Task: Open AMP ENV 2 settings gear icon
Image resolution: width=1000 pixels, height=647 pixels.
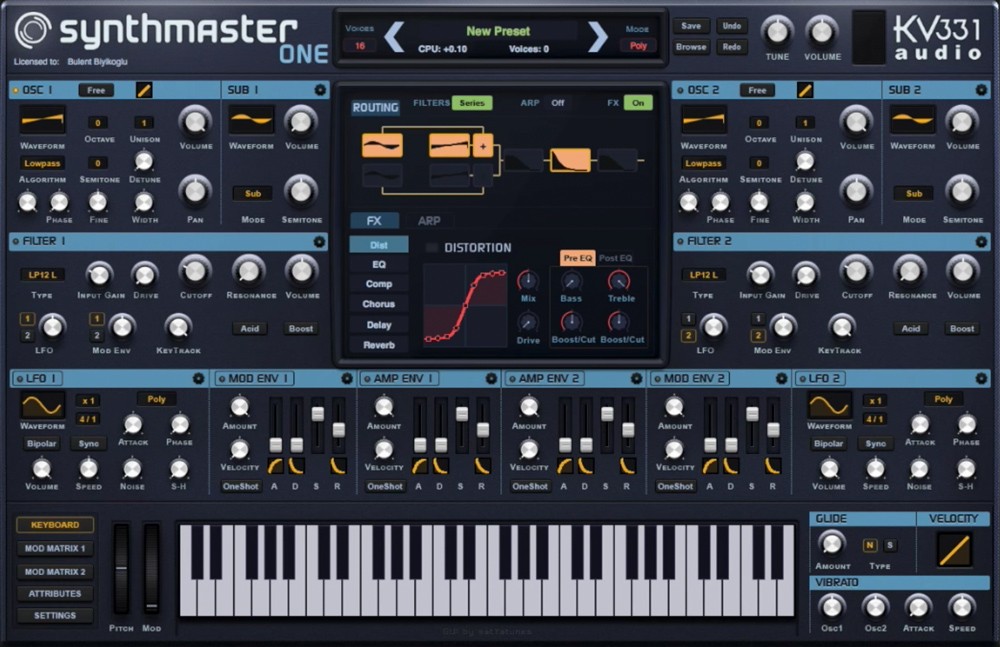Action: point(636,378)
